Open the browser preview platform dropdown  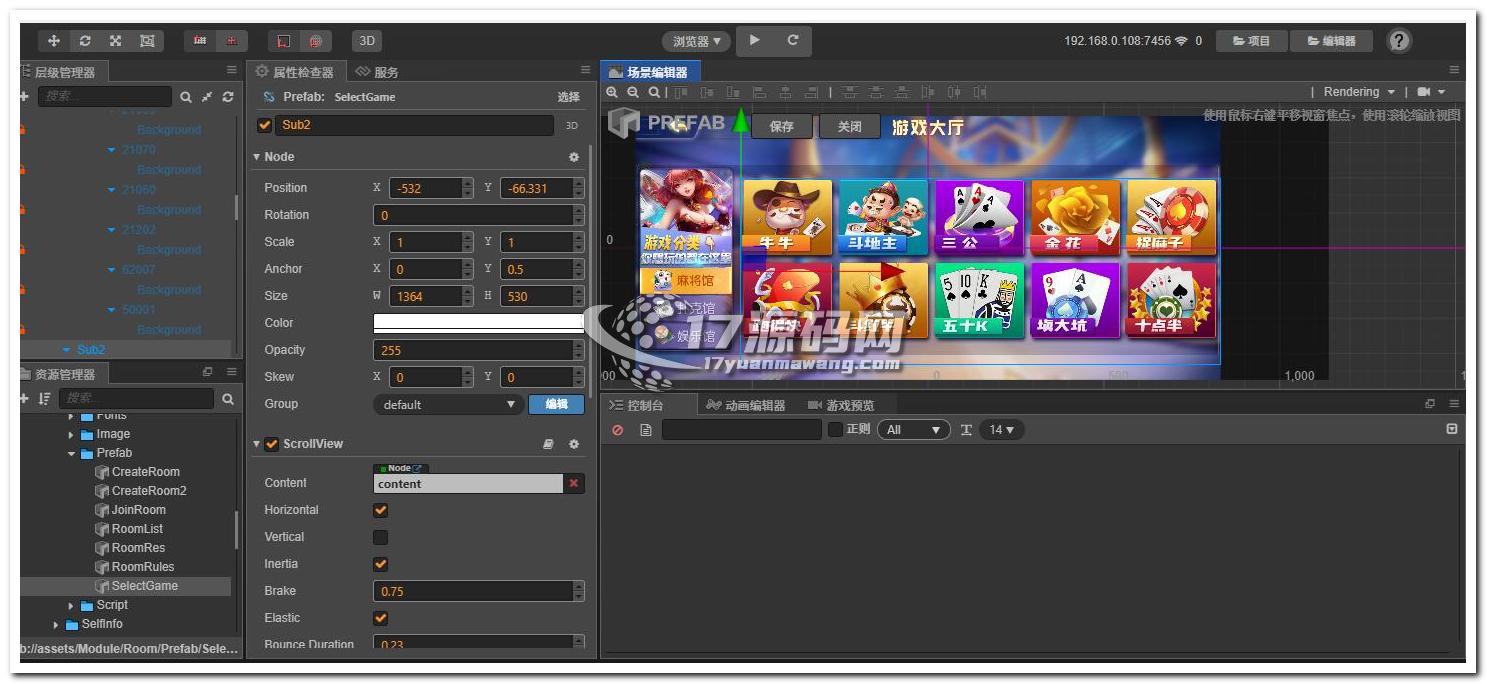click(x=696, y=41)
